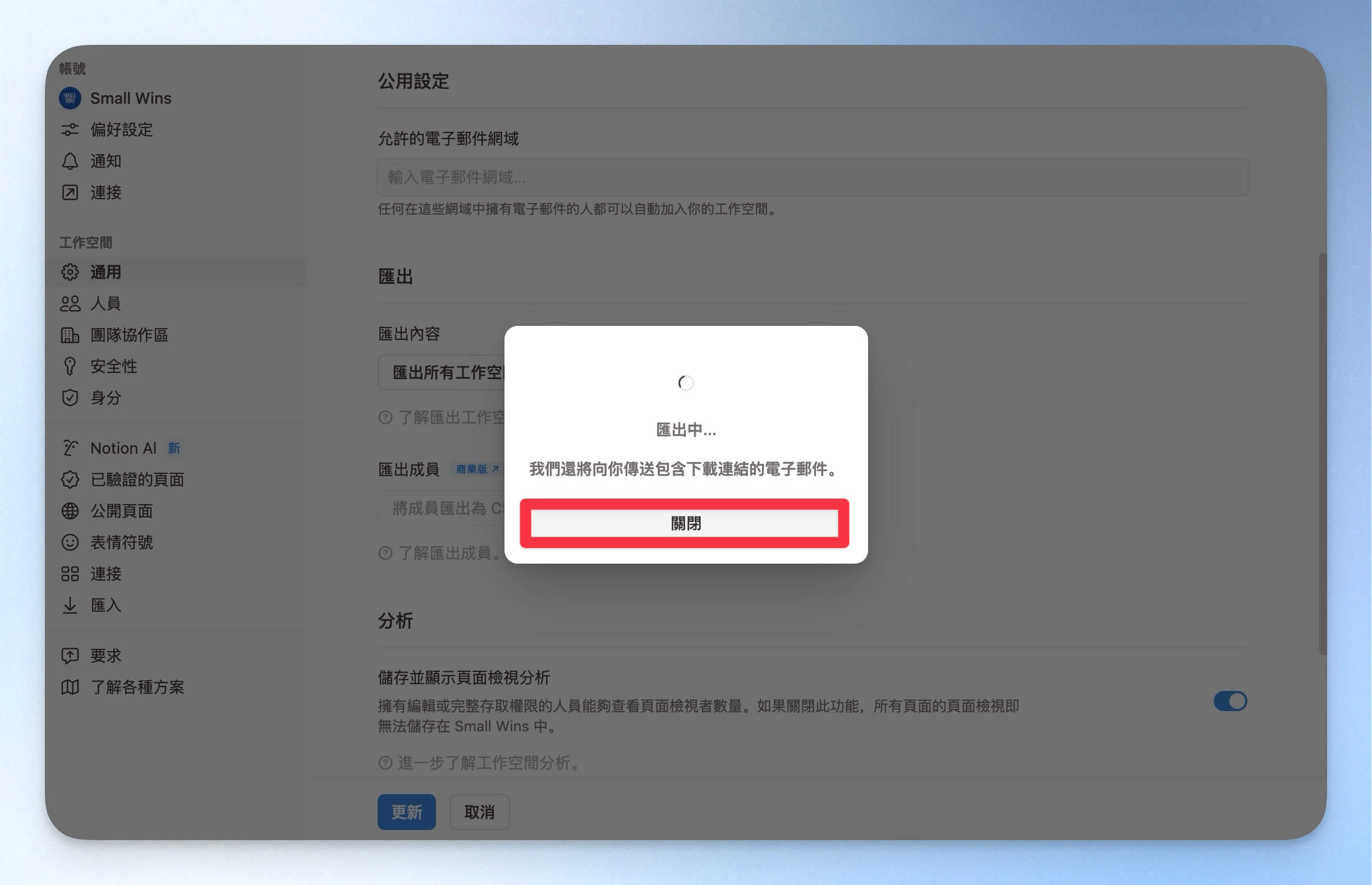Click 匯出所有工作空間 export button
1372x885 pixels.
(x=442, y=372)
